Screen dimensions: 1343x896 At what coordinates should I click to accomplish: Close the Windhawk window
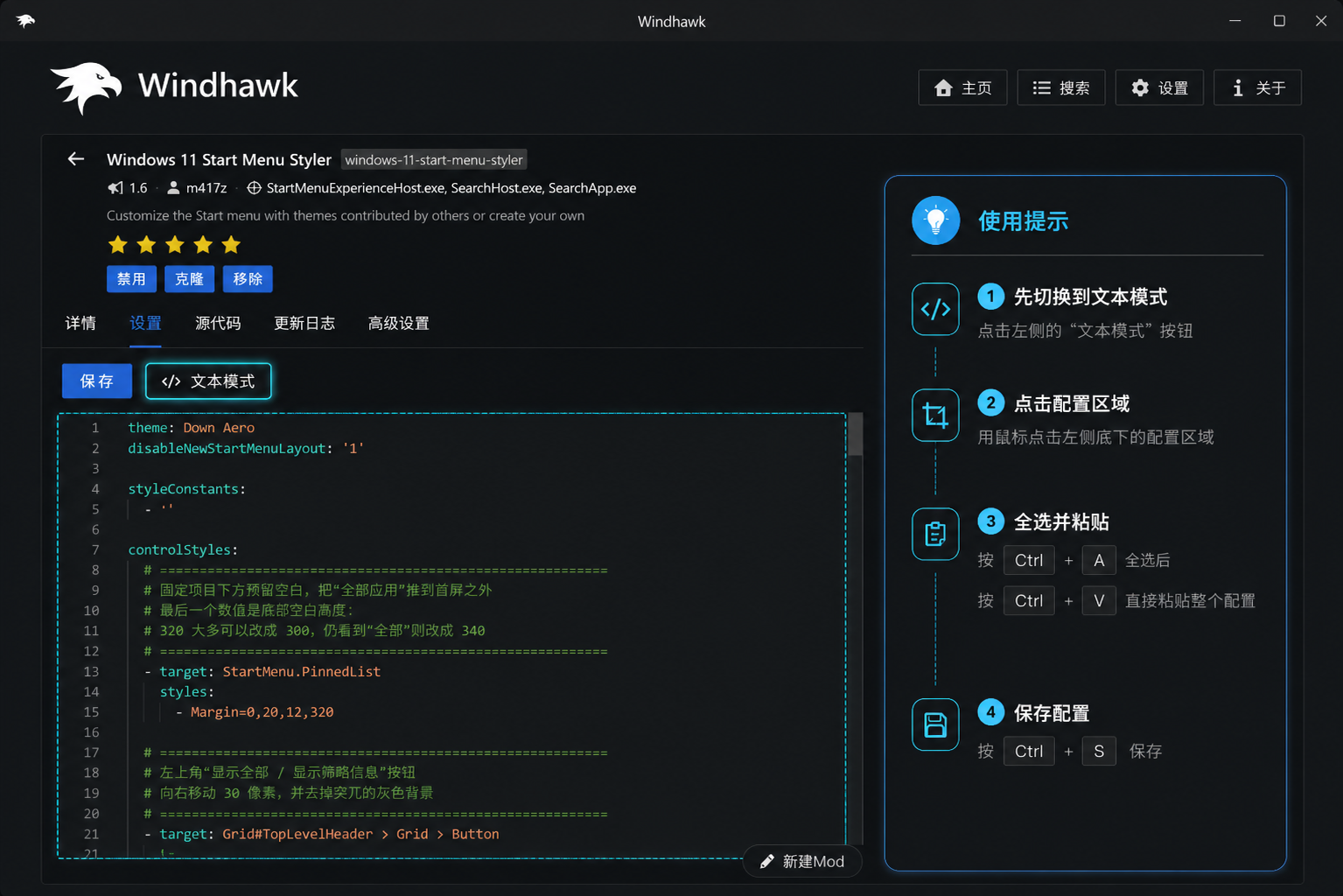1321,21
